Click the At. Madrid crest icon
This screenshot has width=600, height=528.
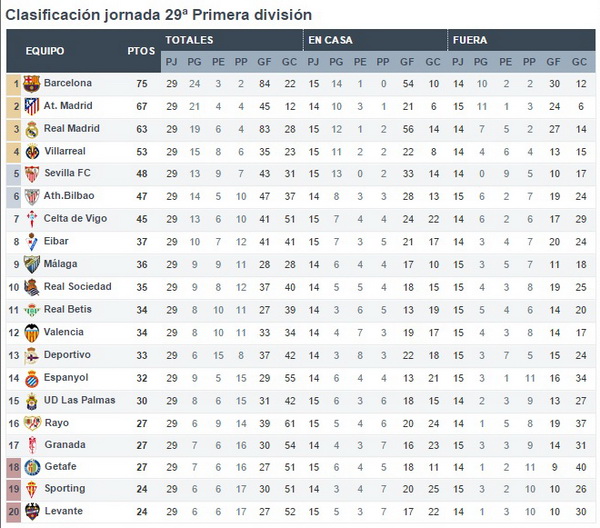(31, 106)
